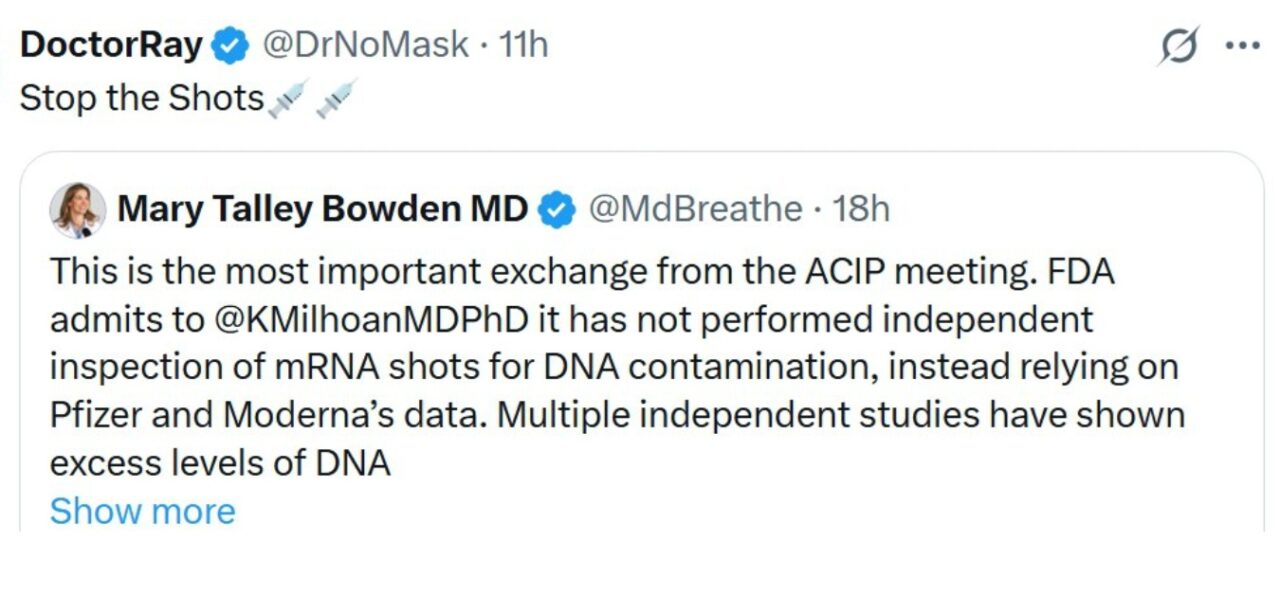Open Mary Talley Bowden's profile avatar

point(78,210)
